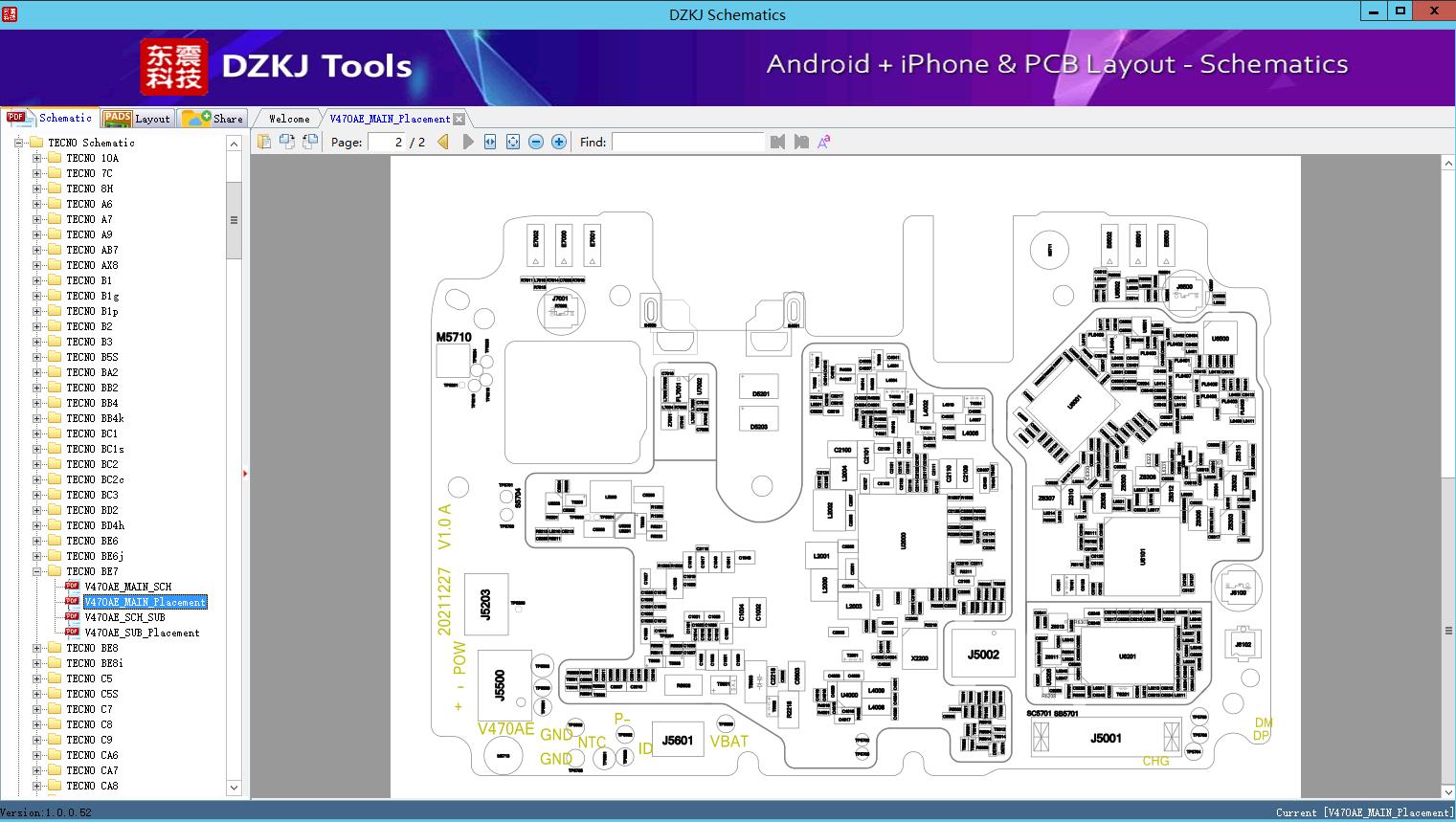The image size is (1456, 822).
Task: Open the V470AE_MAIN_SCH file
Action: pos(127,587)
